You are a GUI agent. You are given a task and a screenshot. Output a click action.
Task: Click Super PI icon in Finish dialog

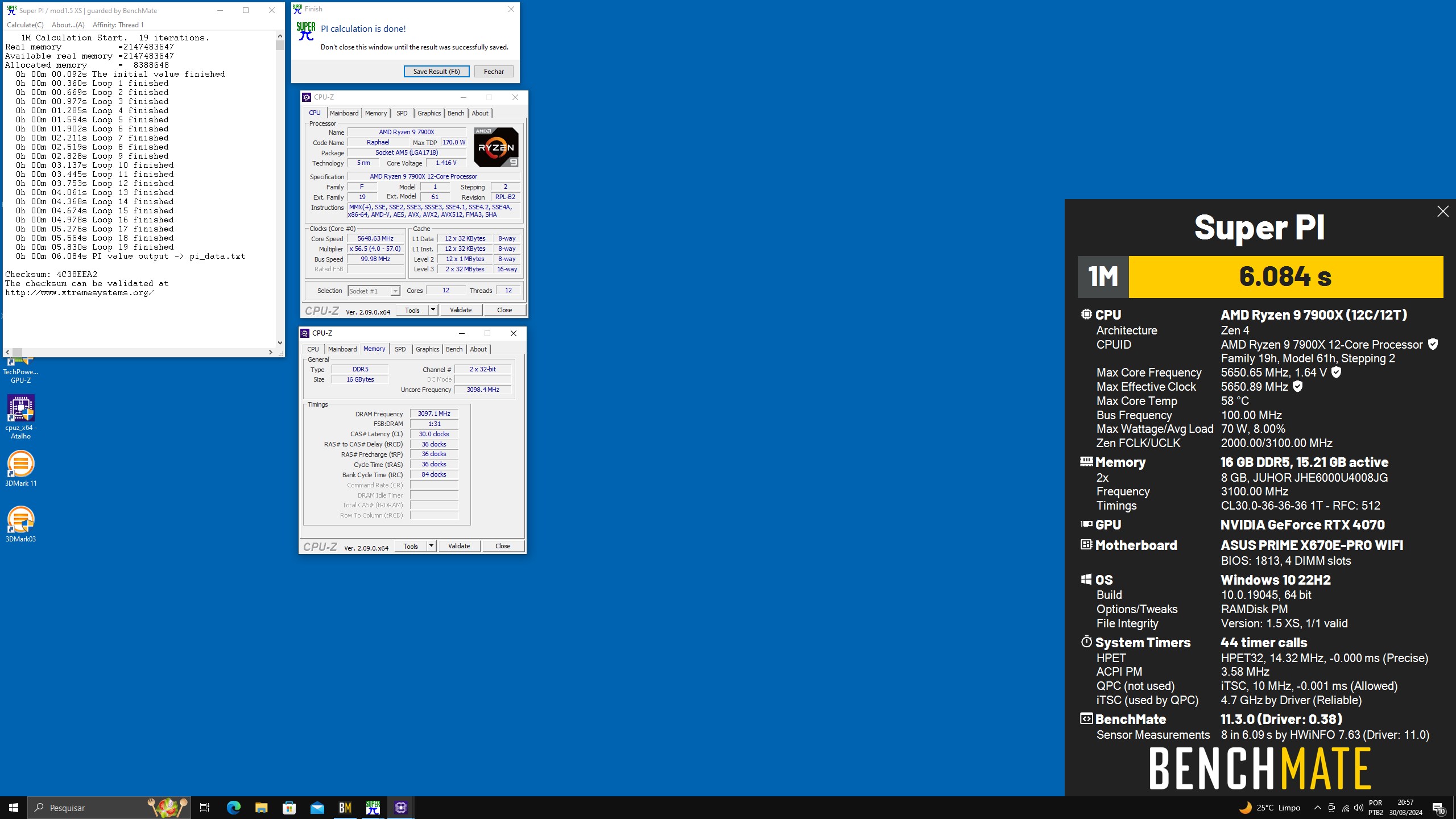tap(306, 31)
